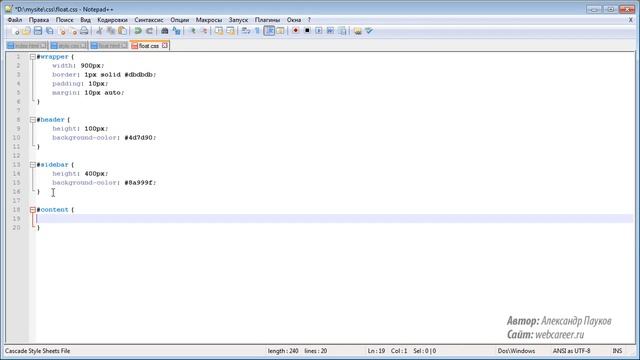Open the ? help menu
640x360 pixels.
pyautogui.click(x=309, y=20)
